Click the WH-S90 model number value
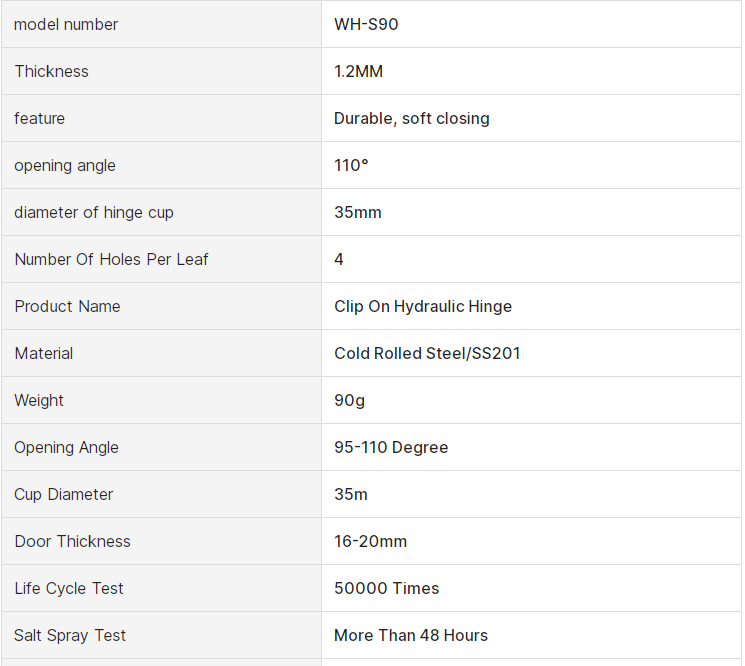Viewport: 745px width, 666px height. pos(366,24)
